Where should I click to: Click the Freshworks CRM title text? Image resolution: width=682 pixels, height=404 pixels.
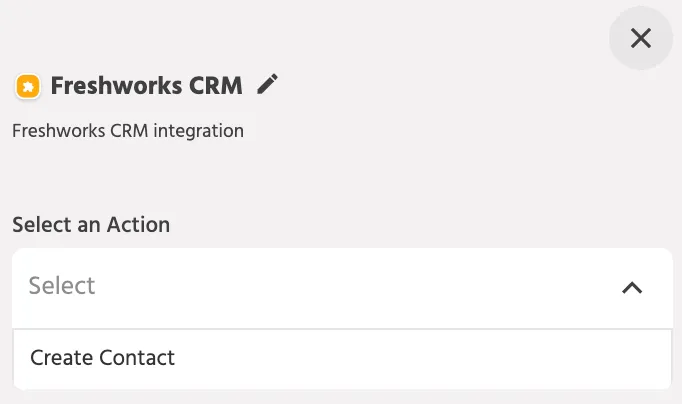[147, 86]
